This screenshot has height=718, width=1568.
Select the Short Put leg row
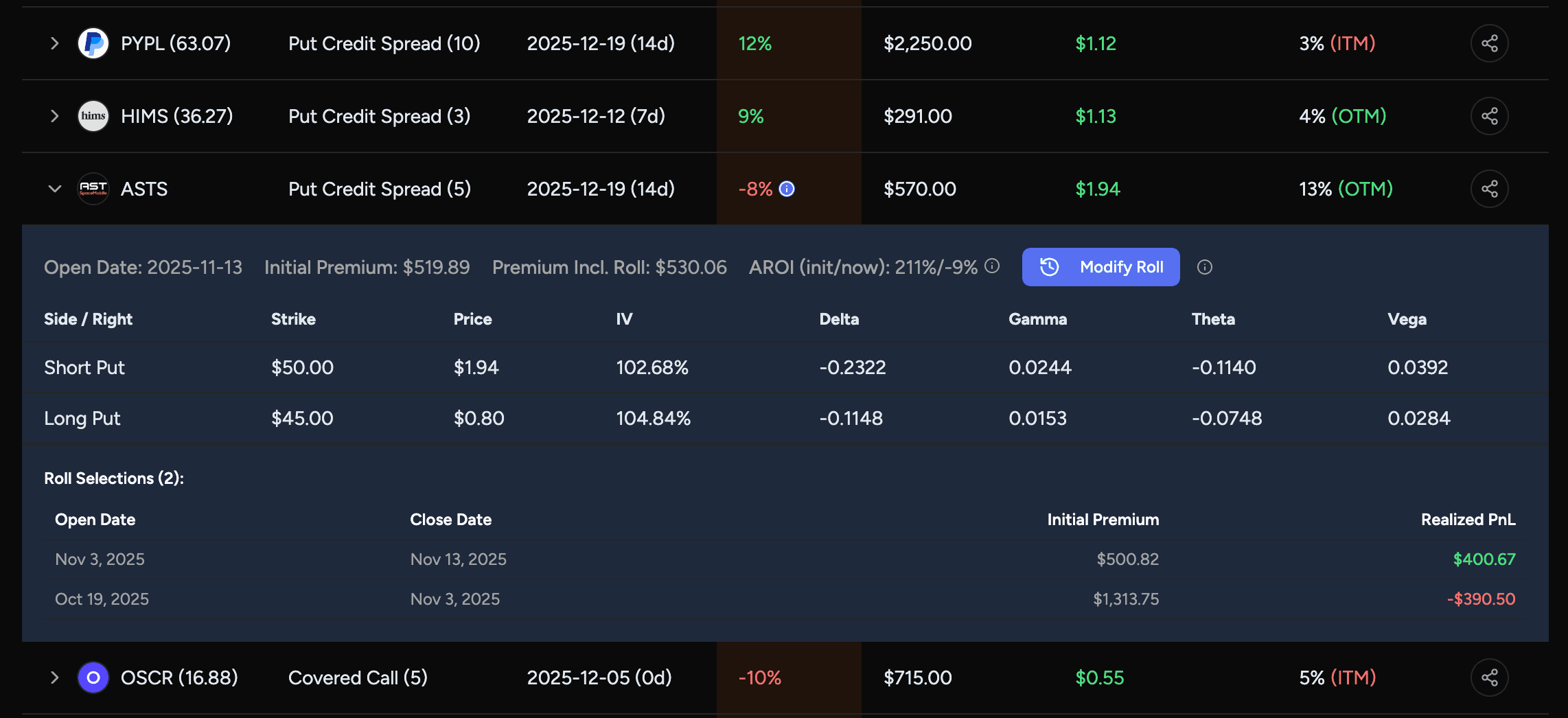click(84, 368)
